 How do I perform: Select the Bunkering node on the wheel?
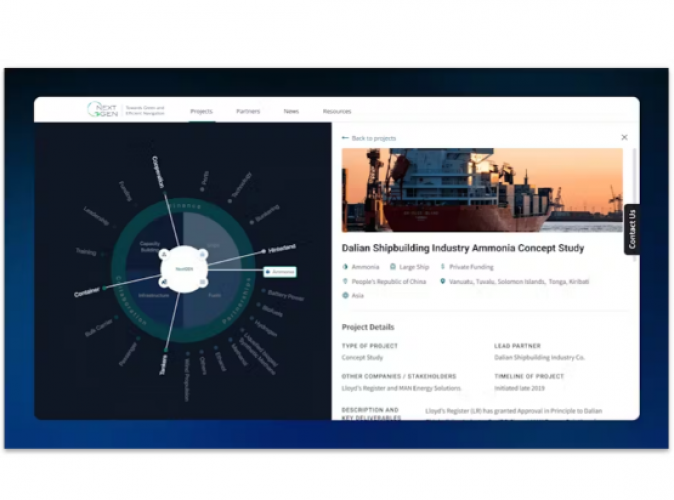[x=266, y=214]
